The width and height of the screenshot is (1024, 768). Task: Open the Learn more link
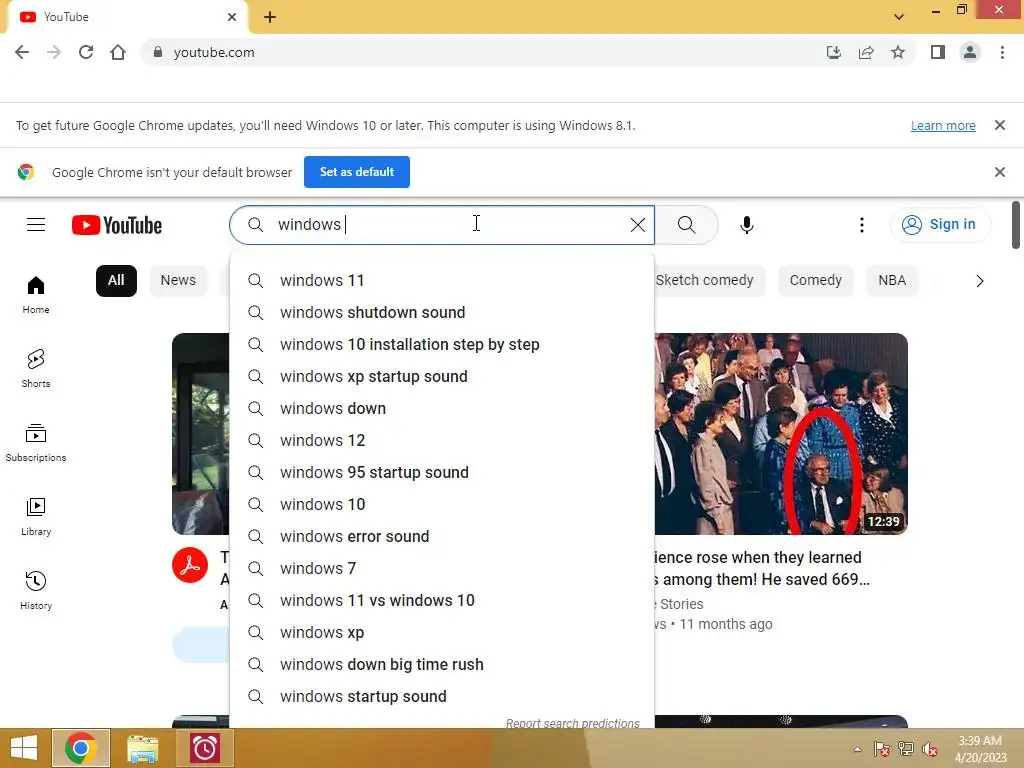943,125
